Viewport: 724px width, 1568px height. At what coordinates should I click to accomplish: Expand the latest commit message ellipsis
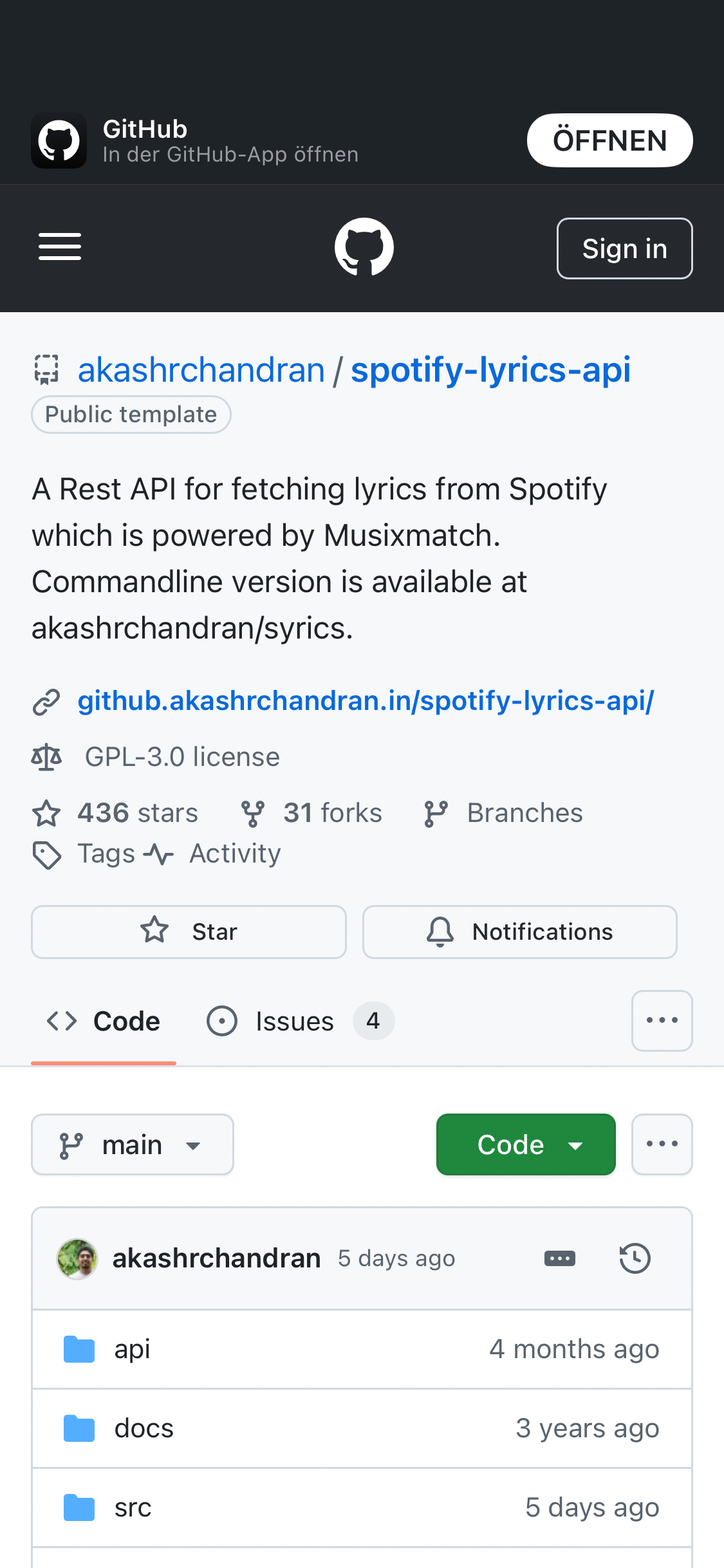coord(559,1258)
